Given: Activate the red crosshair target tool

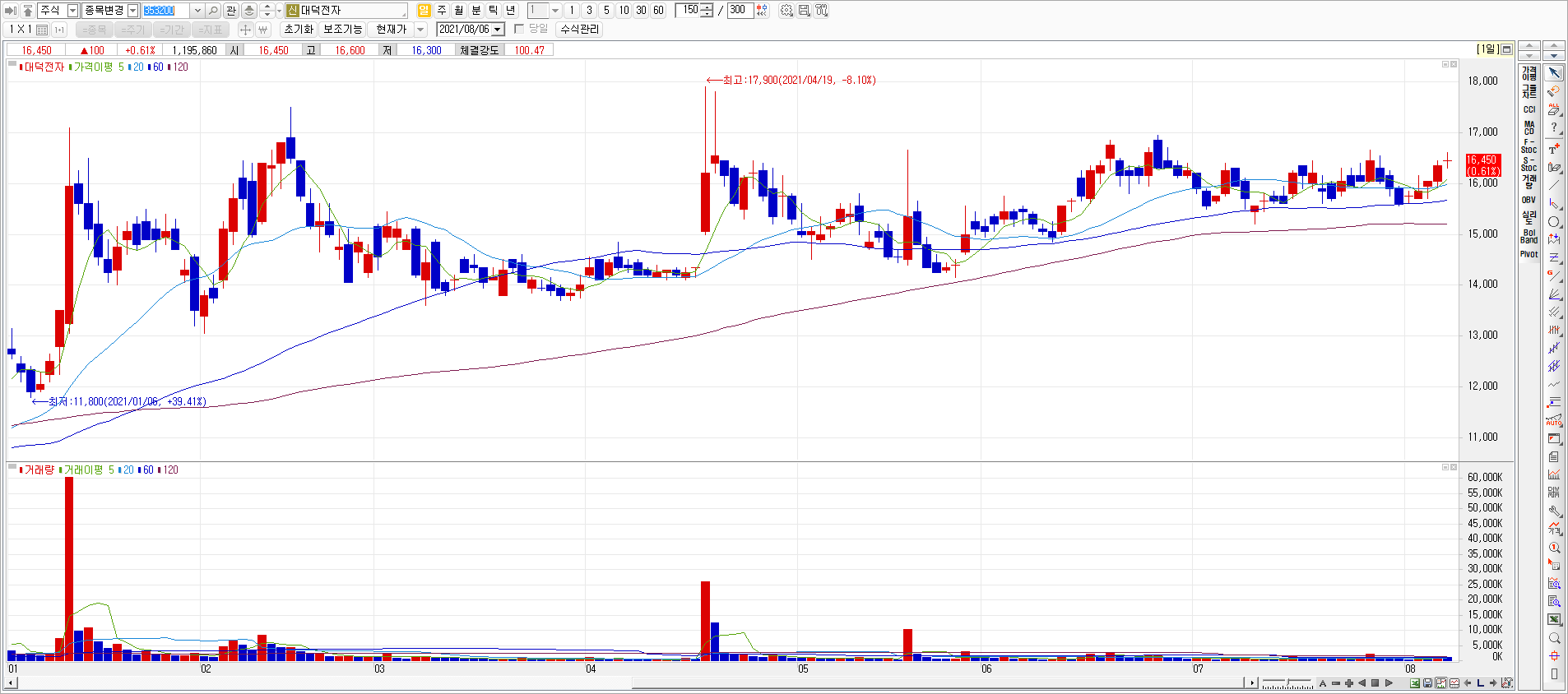Looking at the screenshot, I should pyautogui.click(x=1554, y=656).
